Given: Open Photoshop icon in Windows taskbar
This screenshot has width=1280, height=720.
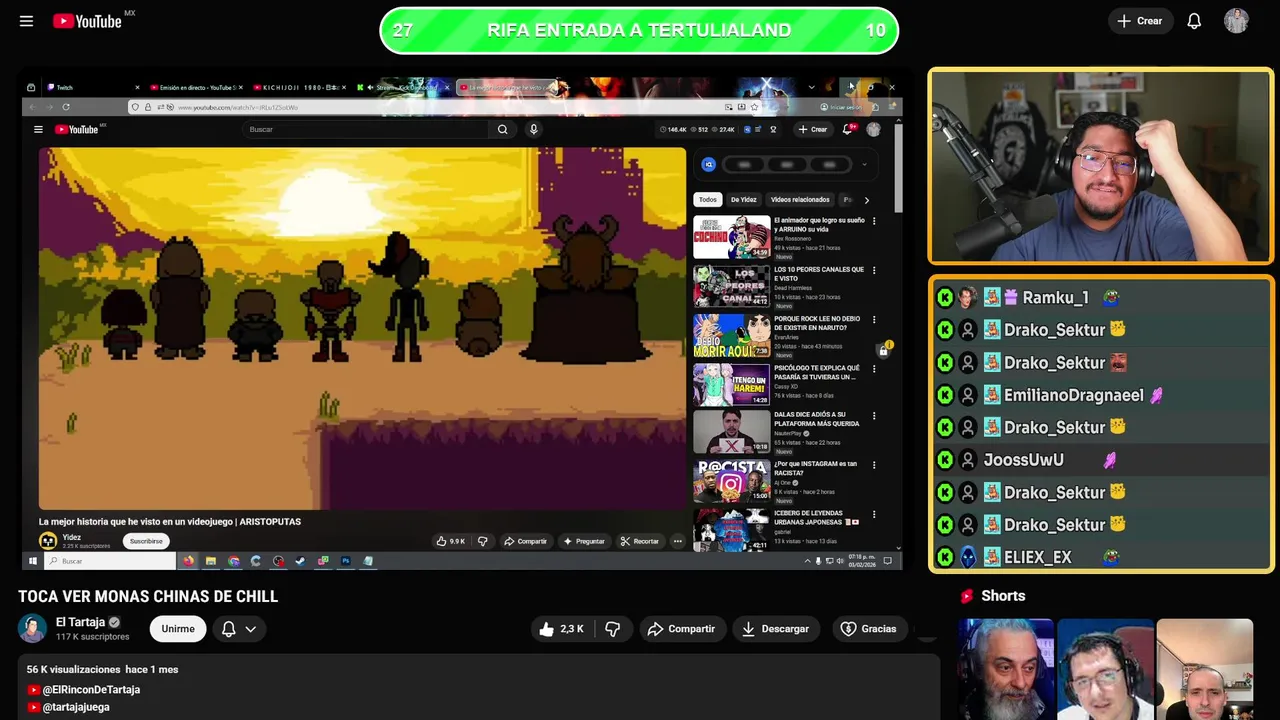Looking at the screenshot, I should tap(345, 561).
